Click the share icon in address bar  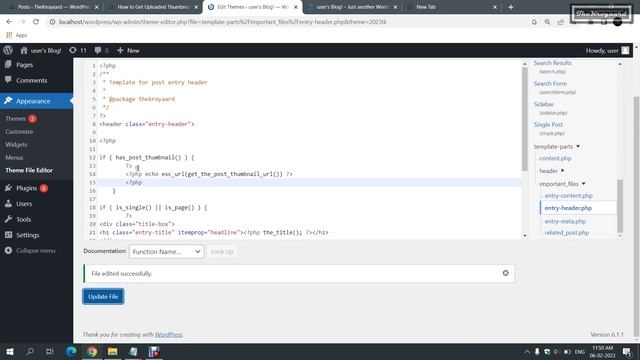pos(560,22)
